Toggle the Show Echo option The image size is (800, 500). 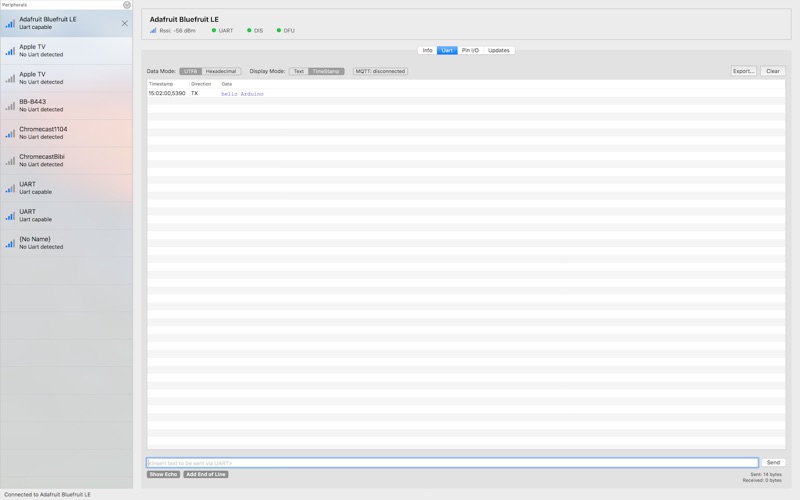pyautogui.click(x=163, y=474)
